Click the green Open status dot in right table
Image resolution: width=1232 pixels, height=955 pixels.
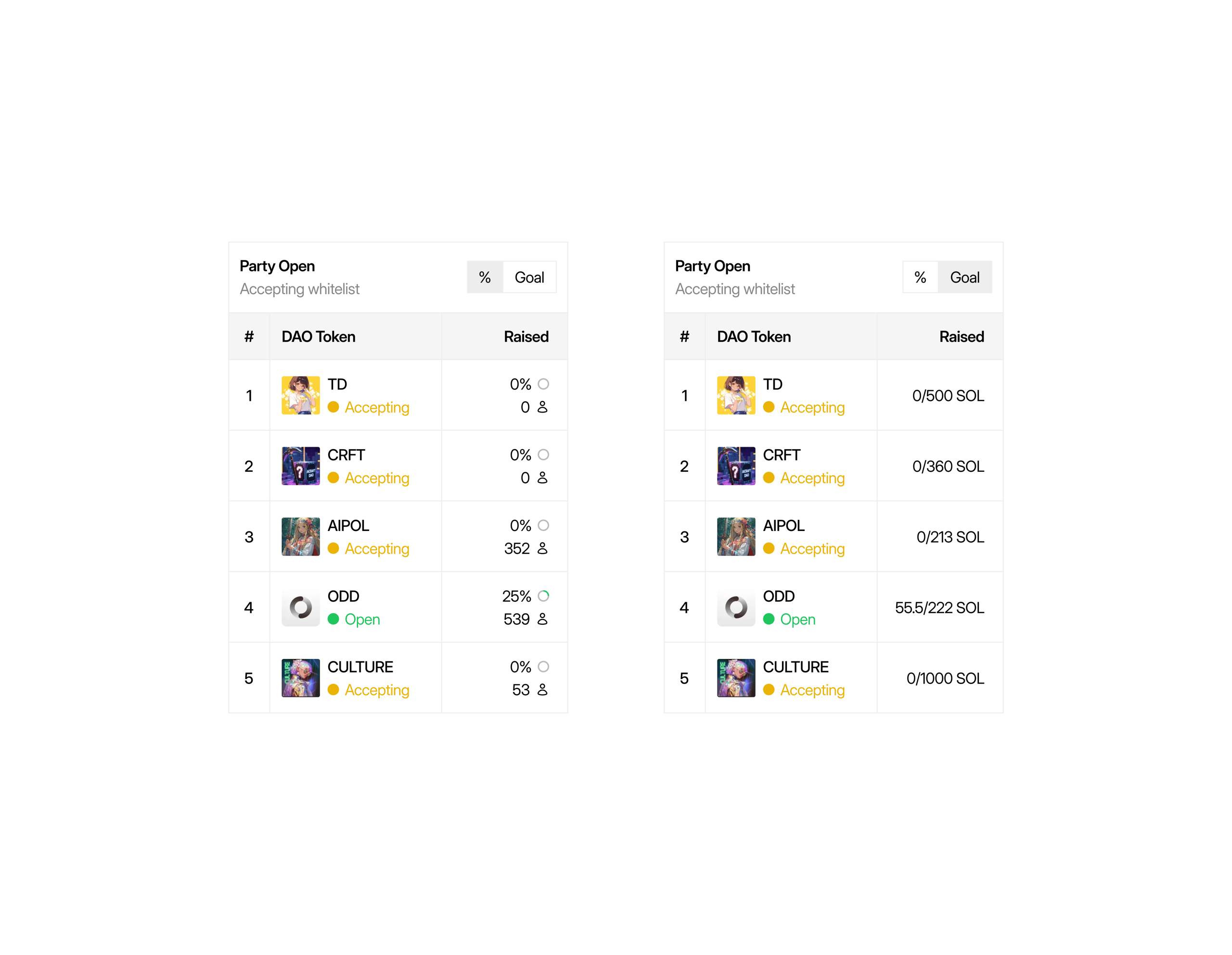(x=768, y=619)
